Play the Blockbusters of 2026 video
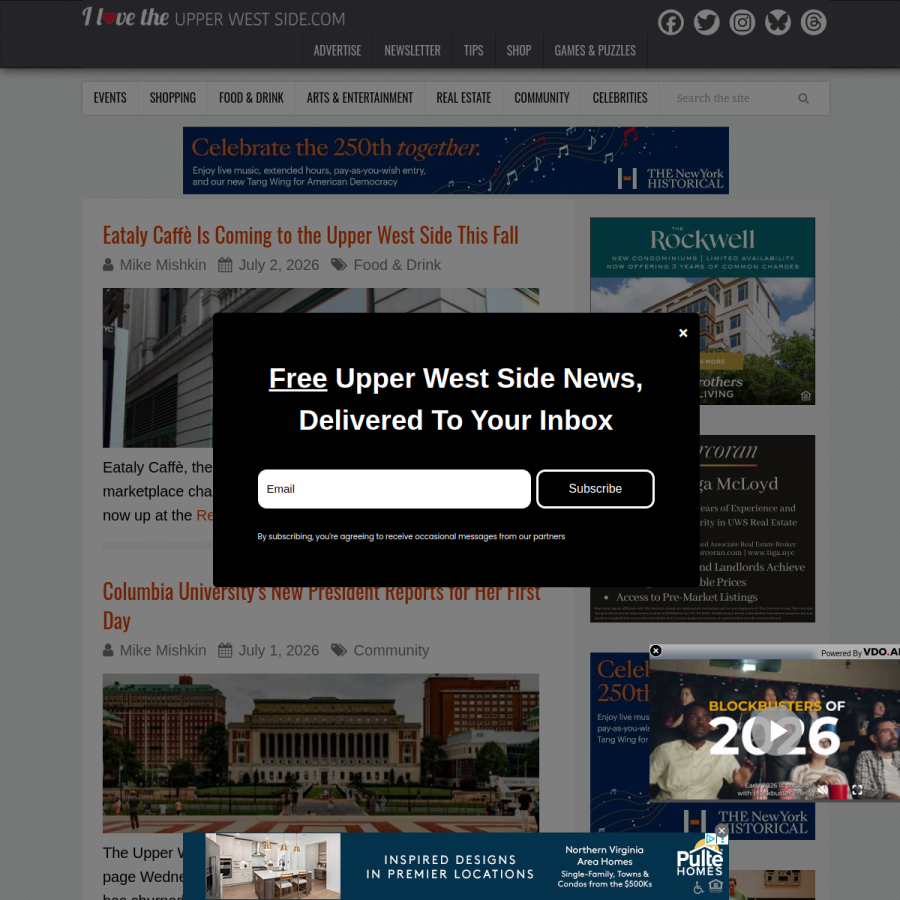900x900 pixels. [x=774, y=732]
